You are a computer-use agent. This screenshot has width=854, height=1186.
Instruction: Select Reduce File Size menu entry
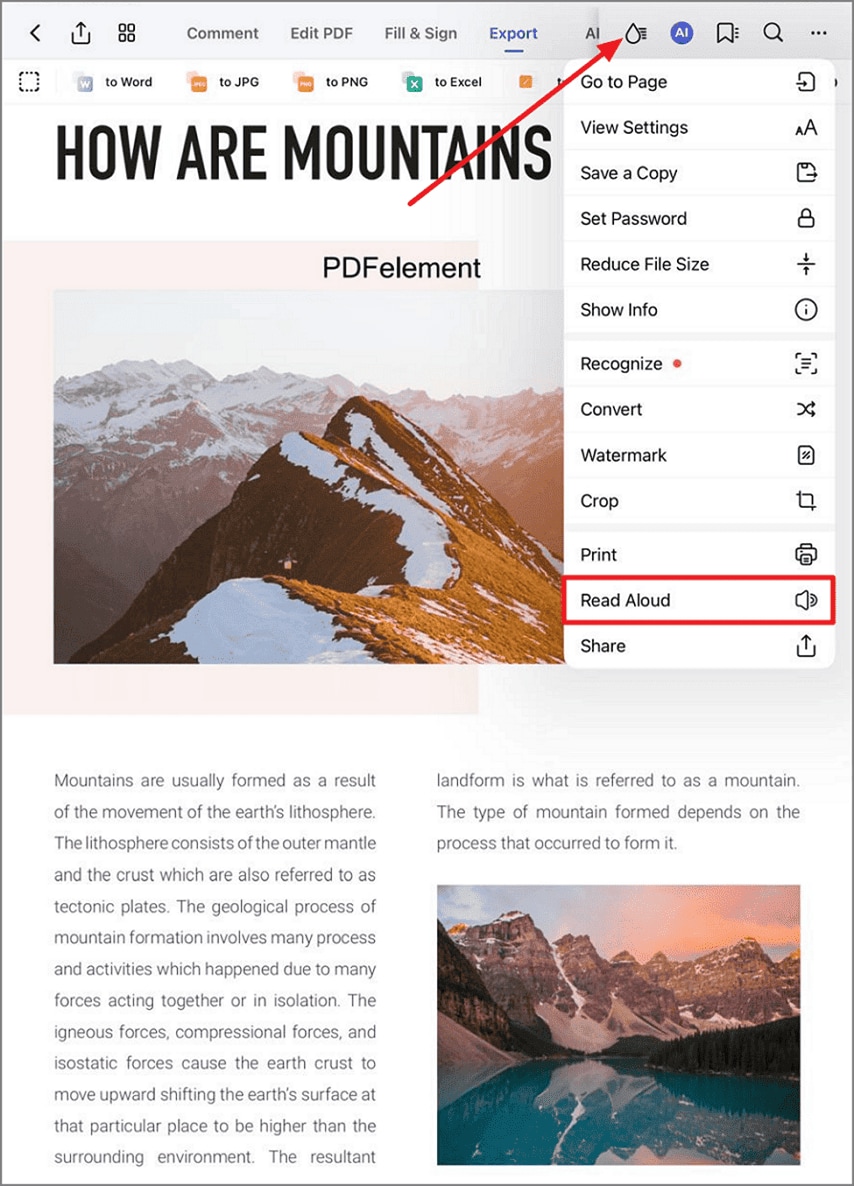(699, 264)
